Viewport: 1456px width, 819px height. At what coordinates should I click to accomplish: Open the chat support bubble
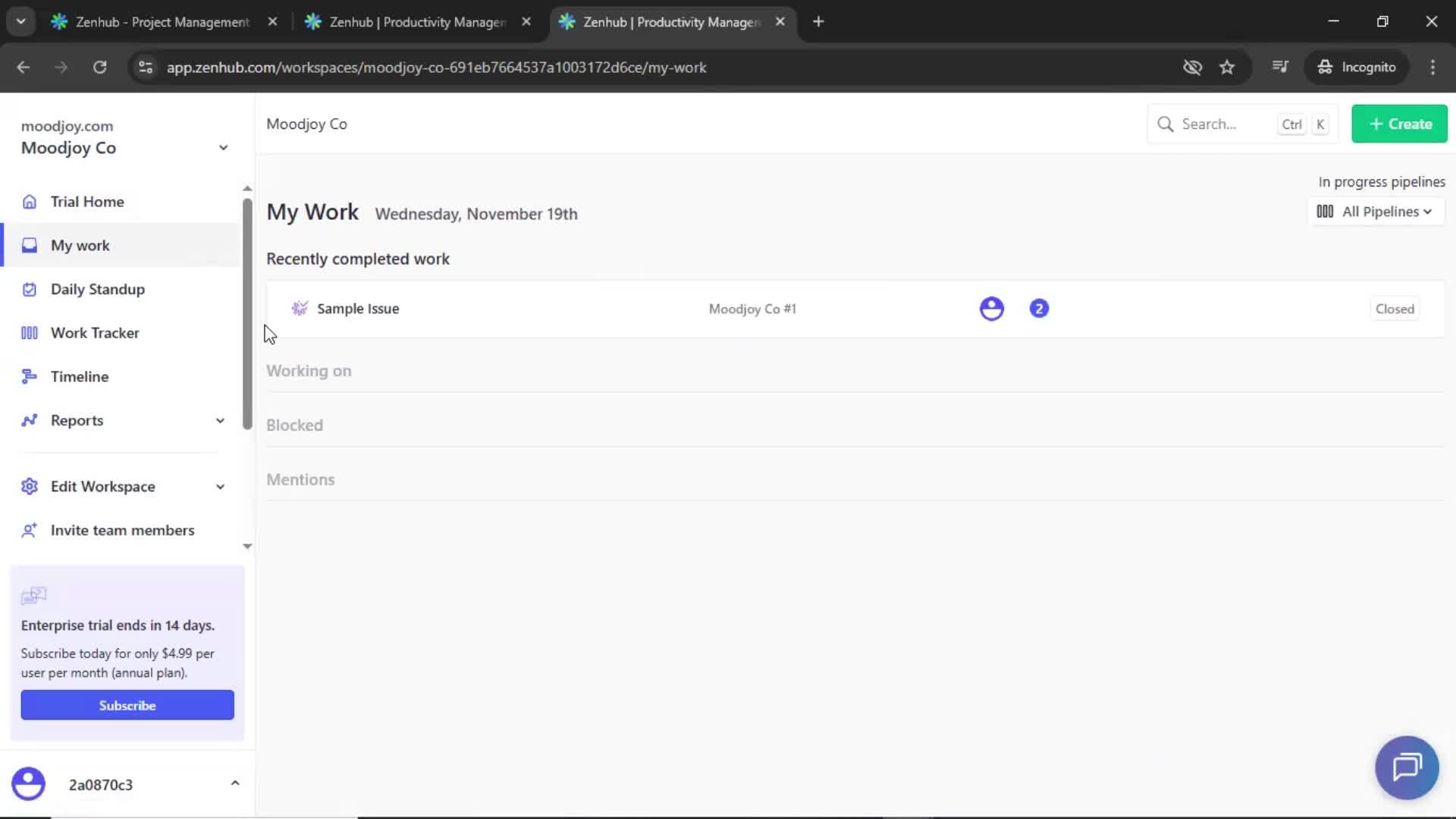click(x=1406, y=767)
